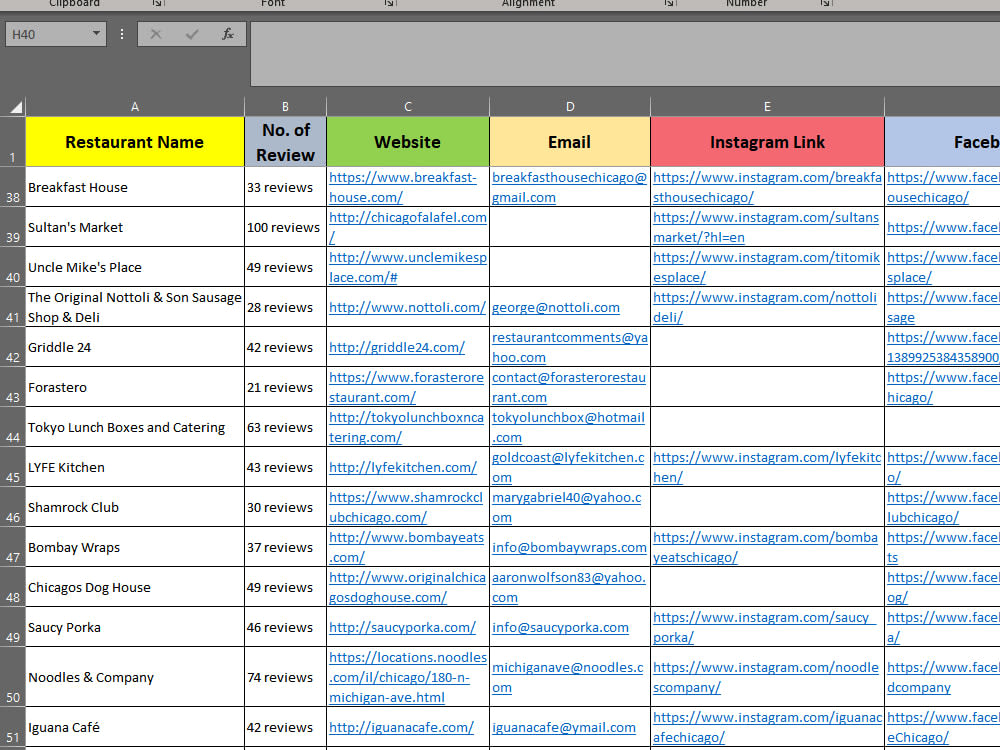Click the Enter checkmark formula bar icon

[191, 34]
